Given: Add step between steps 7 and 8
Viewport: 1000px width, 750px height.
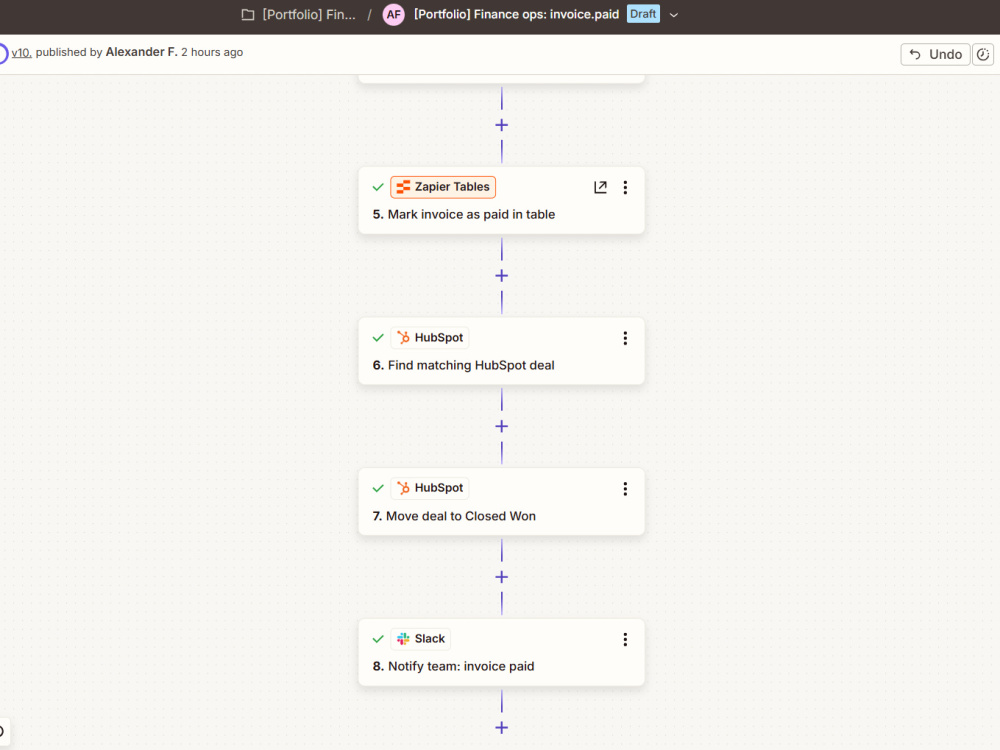Looking at the screenshot, I should [x=502, y=577].
